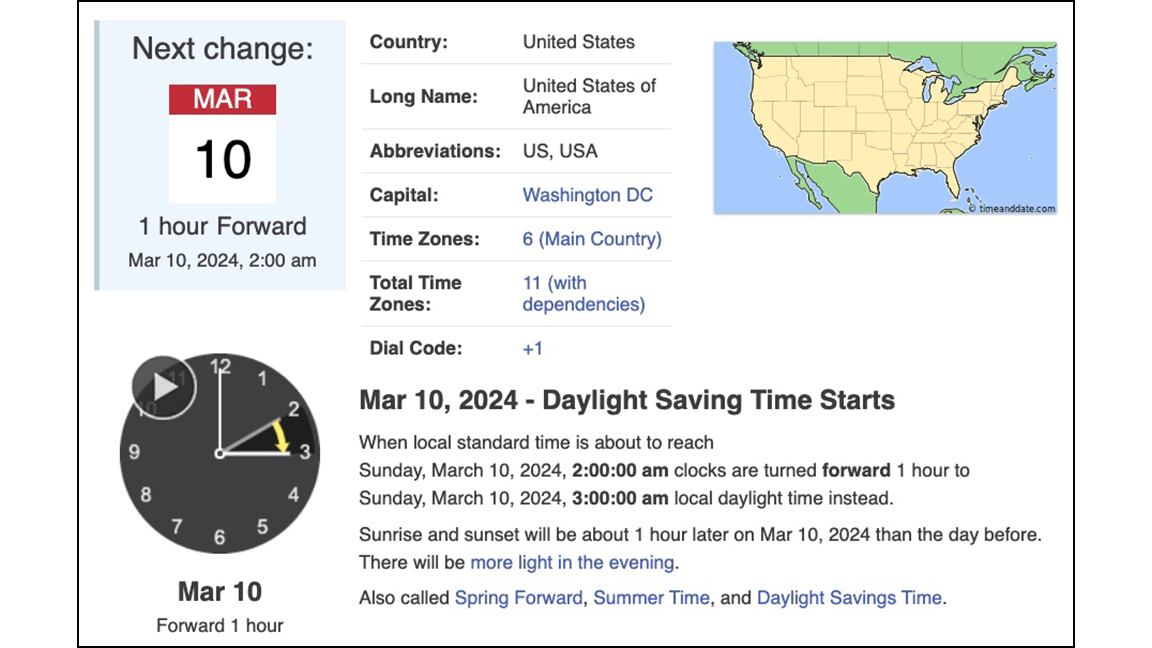Viewport: 1152px width, 648px height.
Task: Click the Daylight Saving Time Starts heading
Action: tap(627, 399)
